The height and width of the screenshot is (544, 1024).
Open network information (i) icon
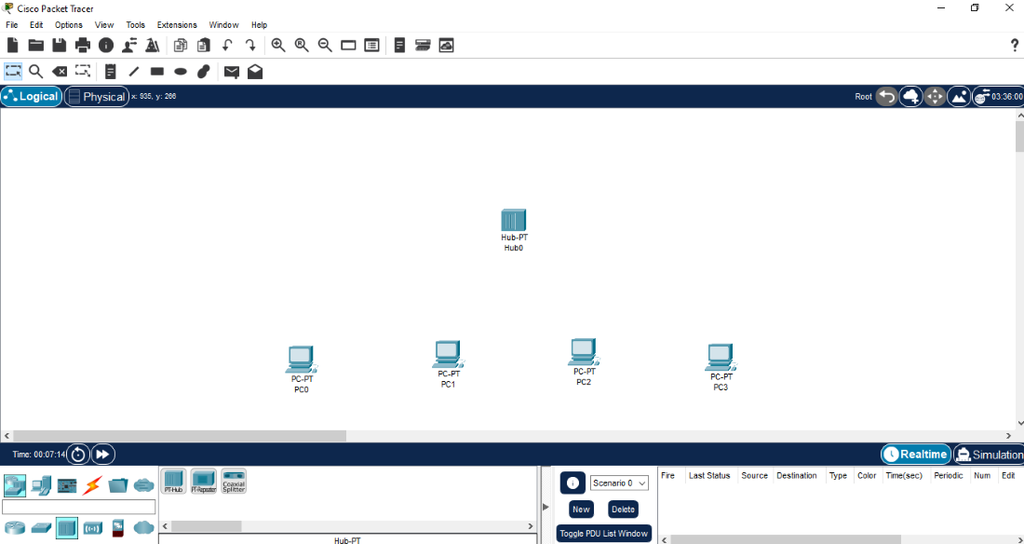click(x=106, y=45)
